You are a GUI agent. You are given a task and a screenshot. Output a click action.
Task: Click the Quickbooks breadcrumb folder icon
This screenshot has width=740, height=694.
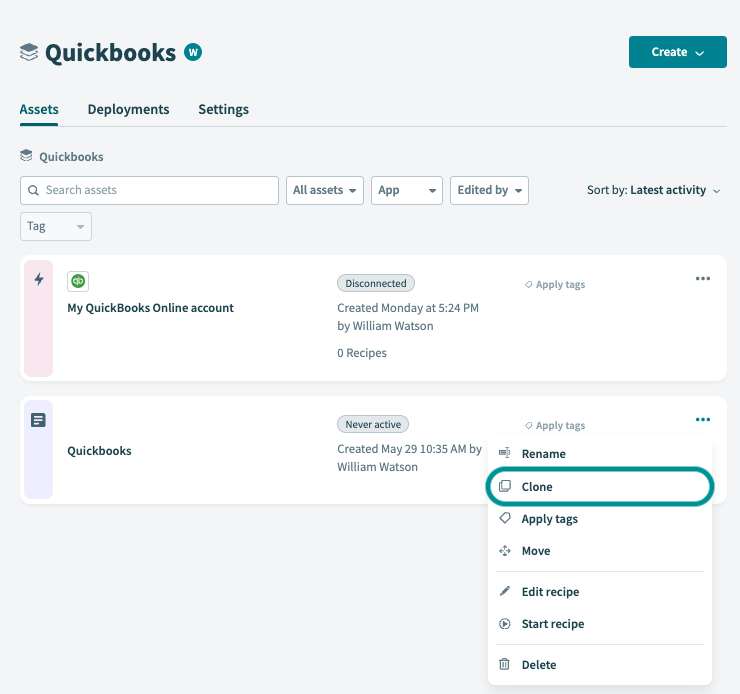26,156
